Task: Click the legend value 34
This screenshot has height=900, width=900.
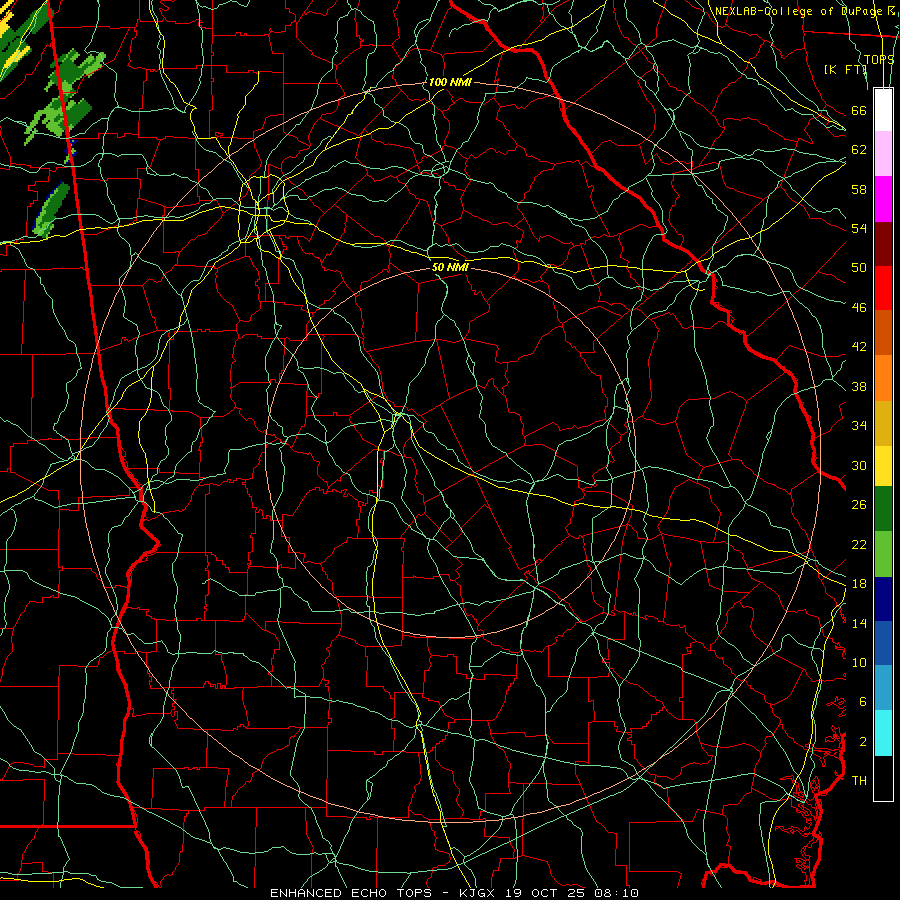Action: (x=859, y=426)
